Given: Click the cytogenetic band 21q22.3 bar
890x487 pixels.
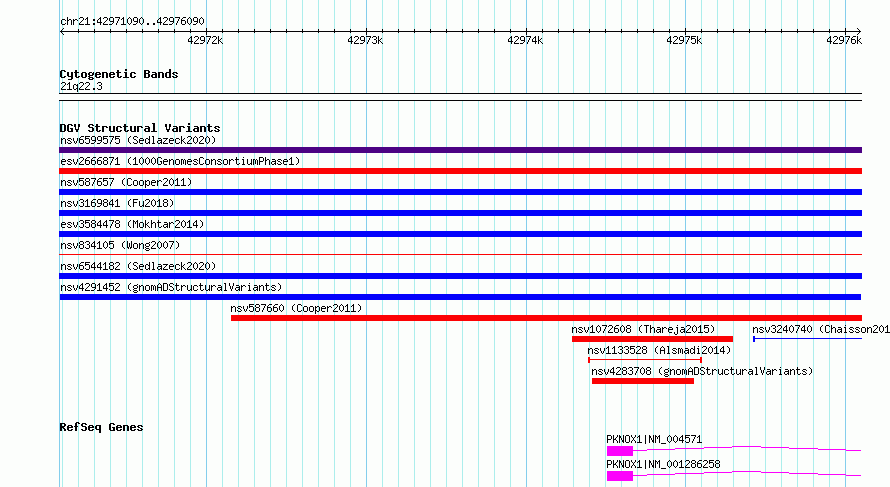Looking at the screenshot, I should (460, 97).
